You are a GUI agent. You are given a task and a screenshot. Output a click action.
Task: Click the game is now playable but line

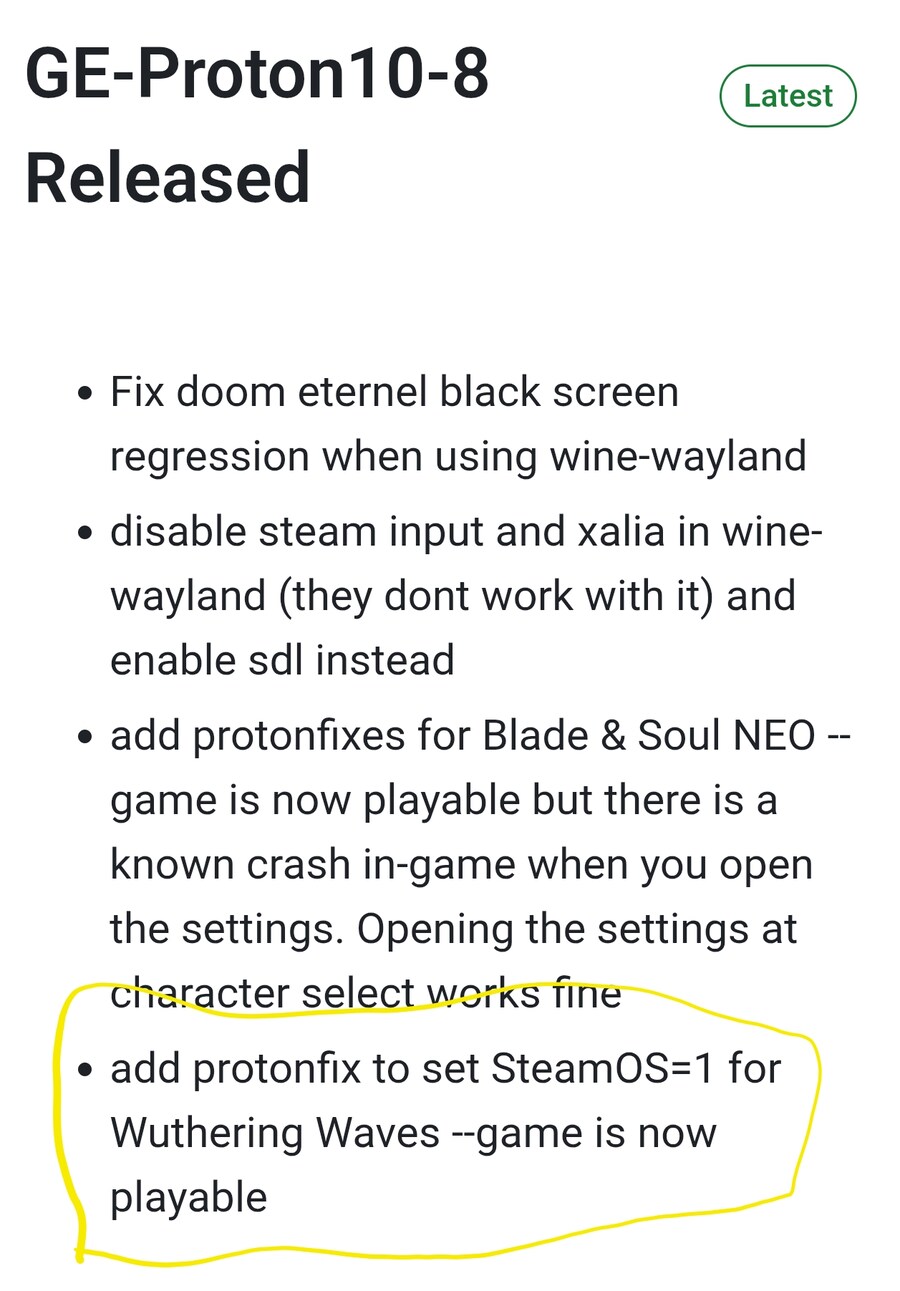pos(443,800)
